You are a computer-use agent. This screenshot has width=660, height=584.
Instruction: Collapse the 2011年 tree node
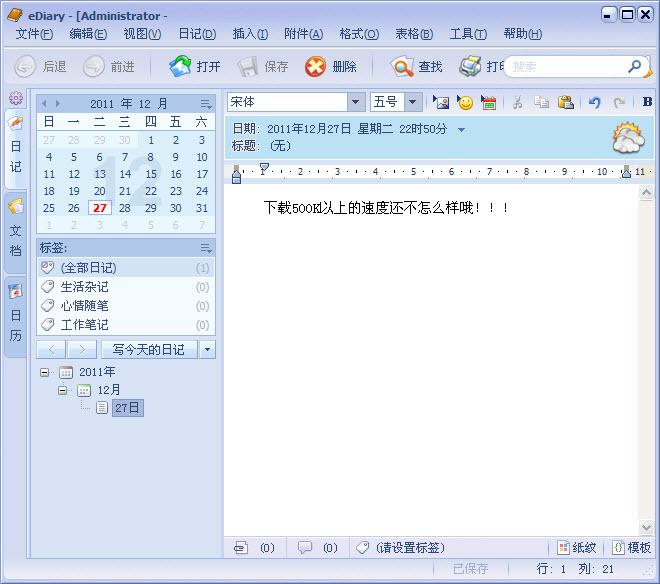[45, 372]
